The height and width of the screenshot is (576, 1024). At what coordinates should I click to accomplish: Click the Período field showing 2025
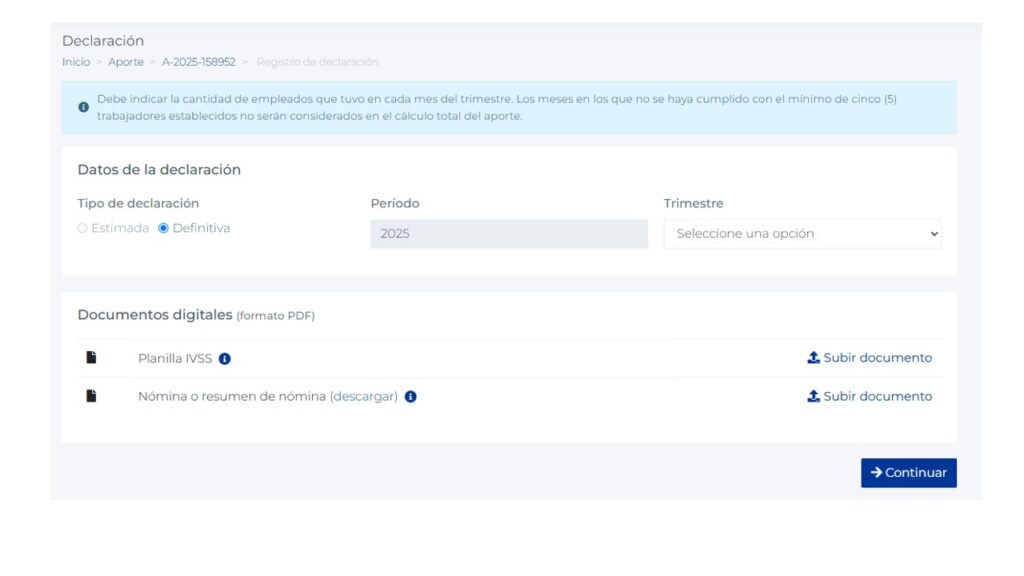pos(510,233)
